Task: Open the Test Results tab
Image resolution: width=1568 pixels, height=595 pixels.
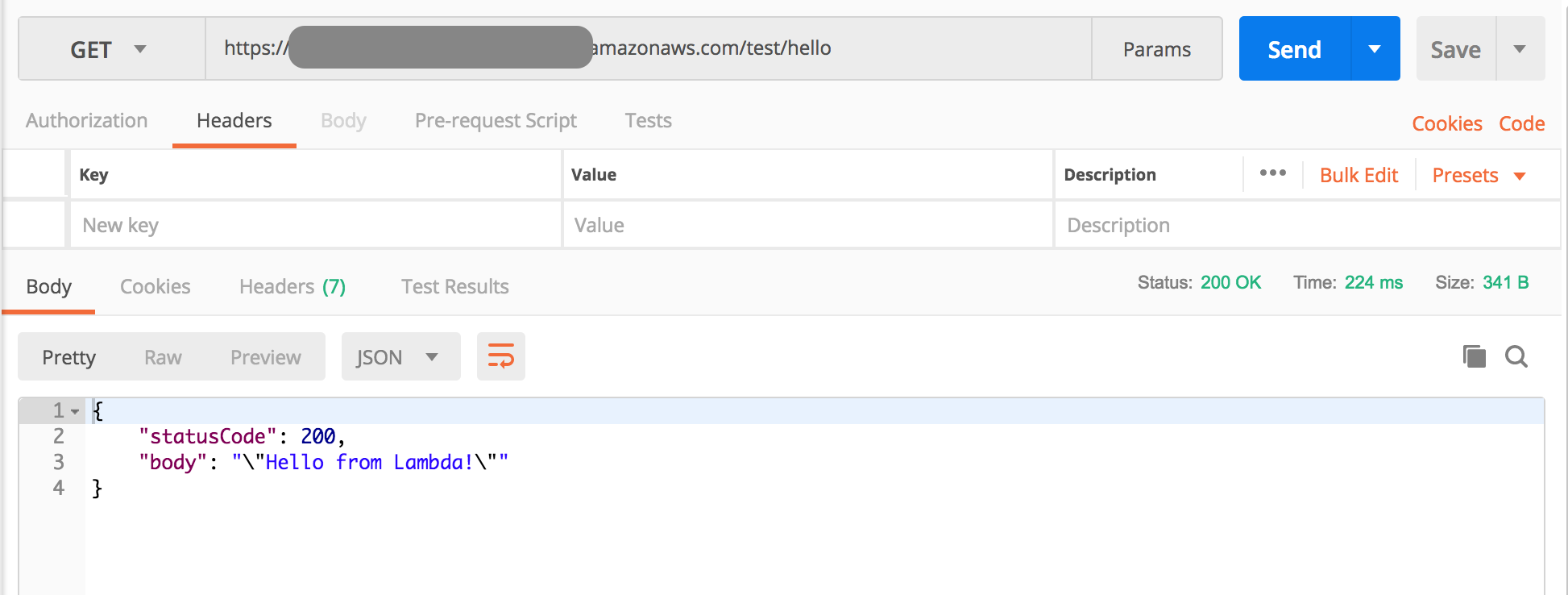Action: click(x=455, y=286)
